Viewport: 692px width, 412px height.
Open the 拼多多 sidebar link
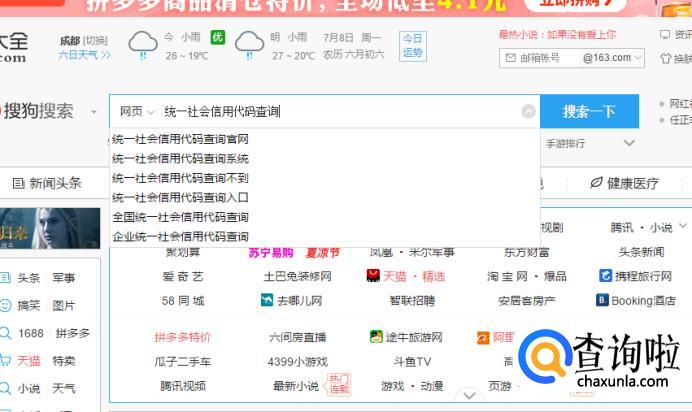pos(73,333)
